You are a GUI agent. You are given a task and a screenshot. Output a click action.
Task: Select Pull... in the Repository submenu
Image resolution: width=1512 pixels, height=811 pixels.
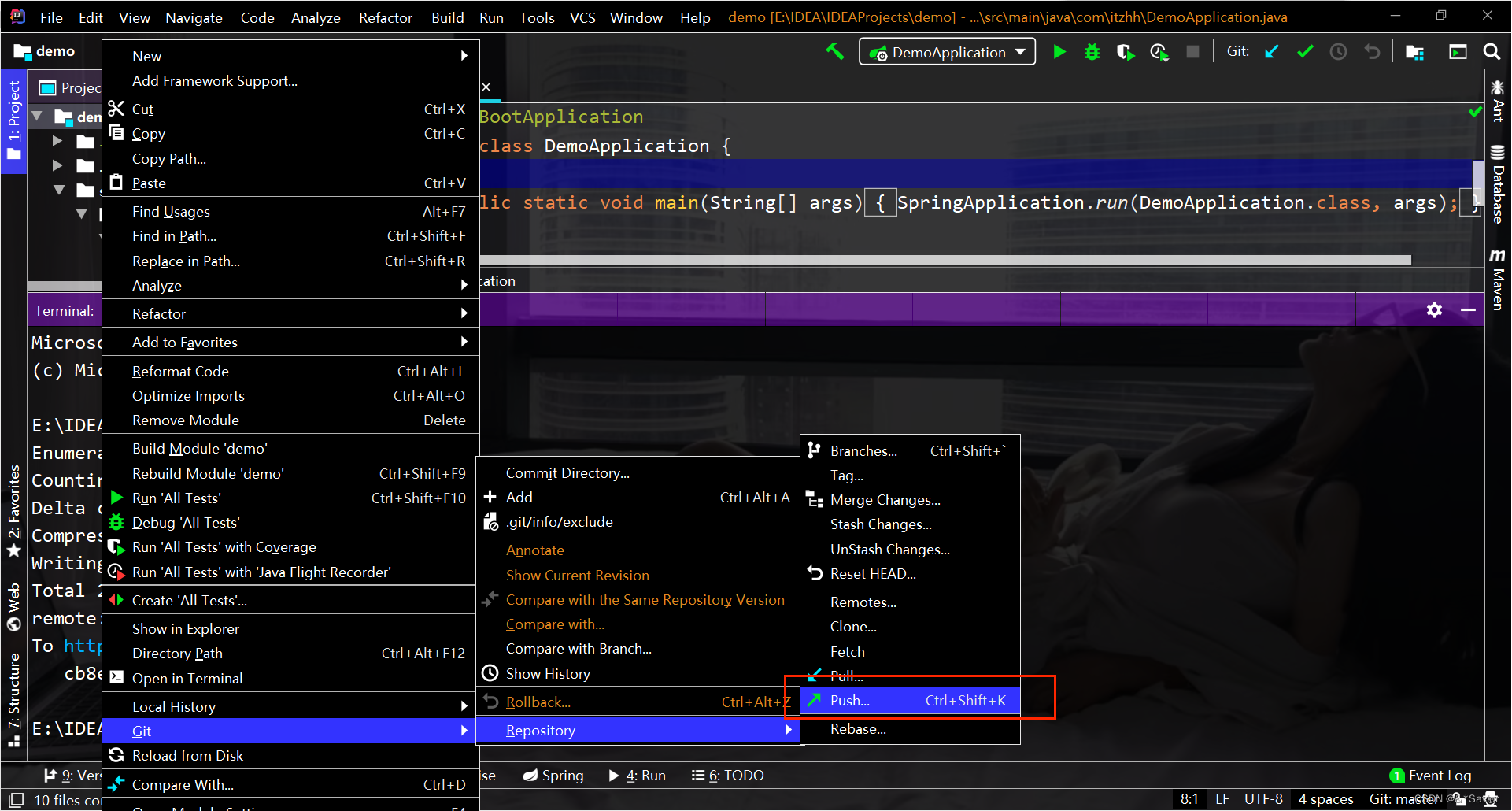(910, 676)
